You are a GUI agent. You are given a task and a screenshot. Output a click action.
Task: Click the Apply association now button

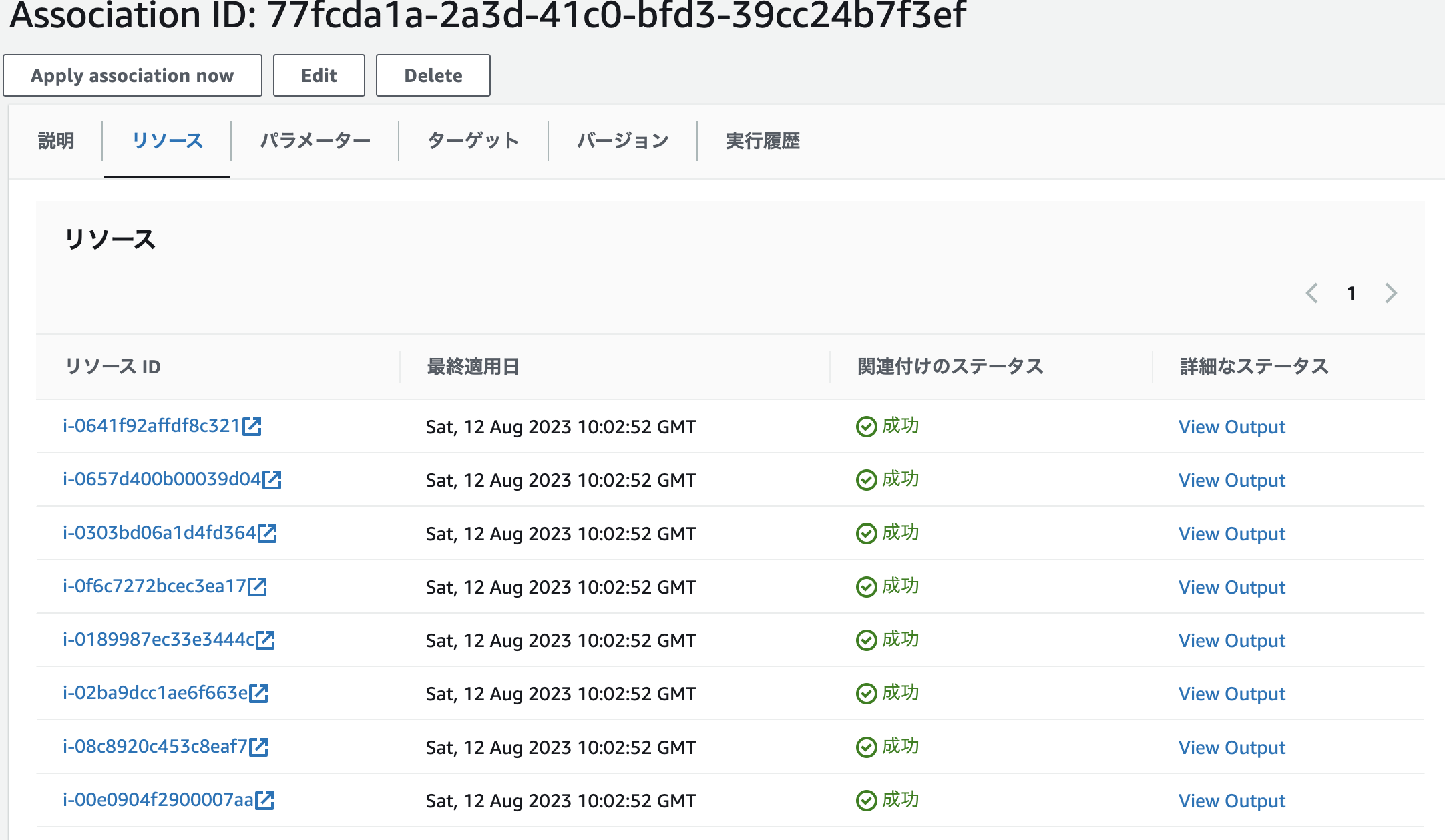tap(132, 75)
